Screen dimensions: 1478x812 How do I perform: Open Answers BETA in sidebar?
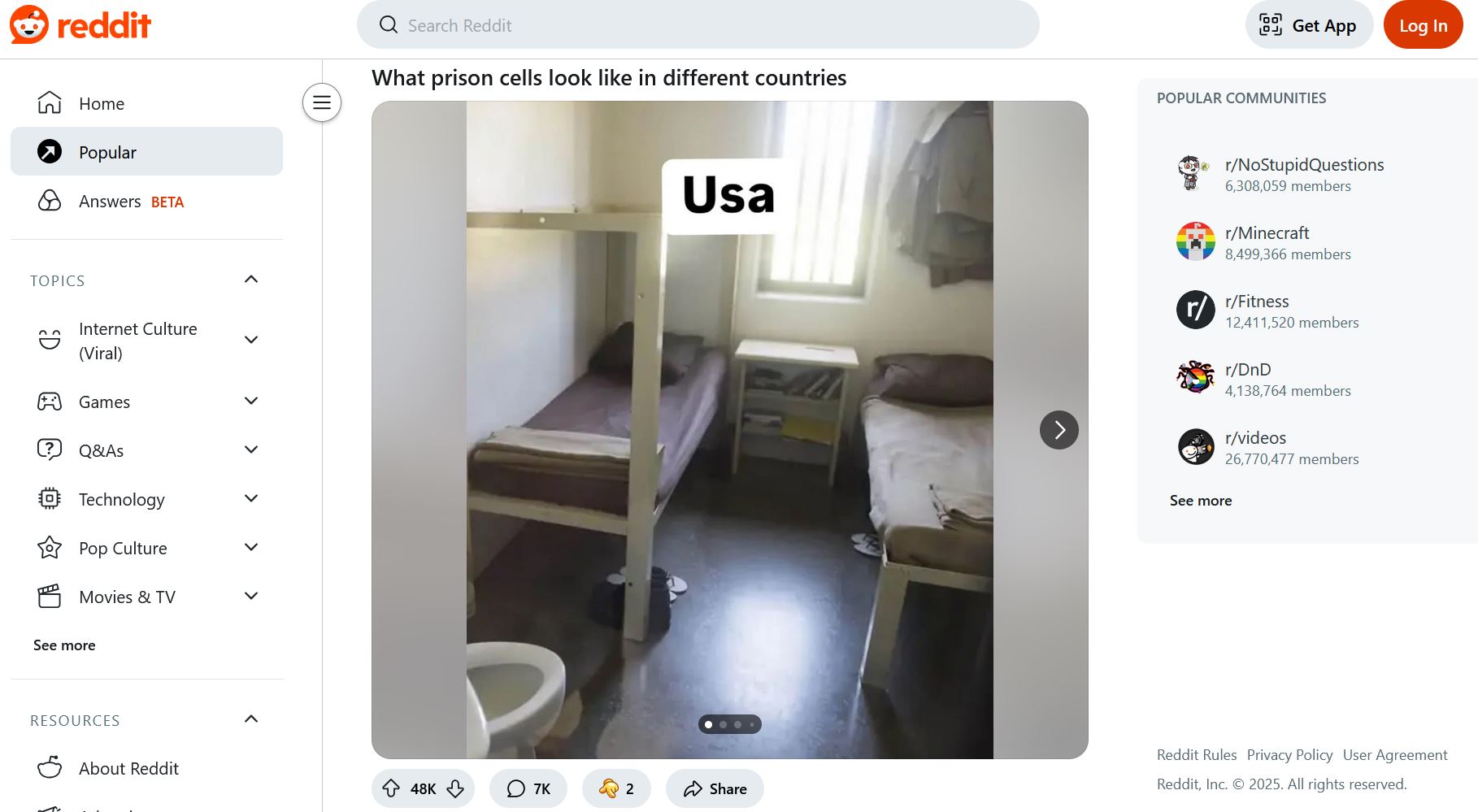pyautogui.click(x=146, y=201)
